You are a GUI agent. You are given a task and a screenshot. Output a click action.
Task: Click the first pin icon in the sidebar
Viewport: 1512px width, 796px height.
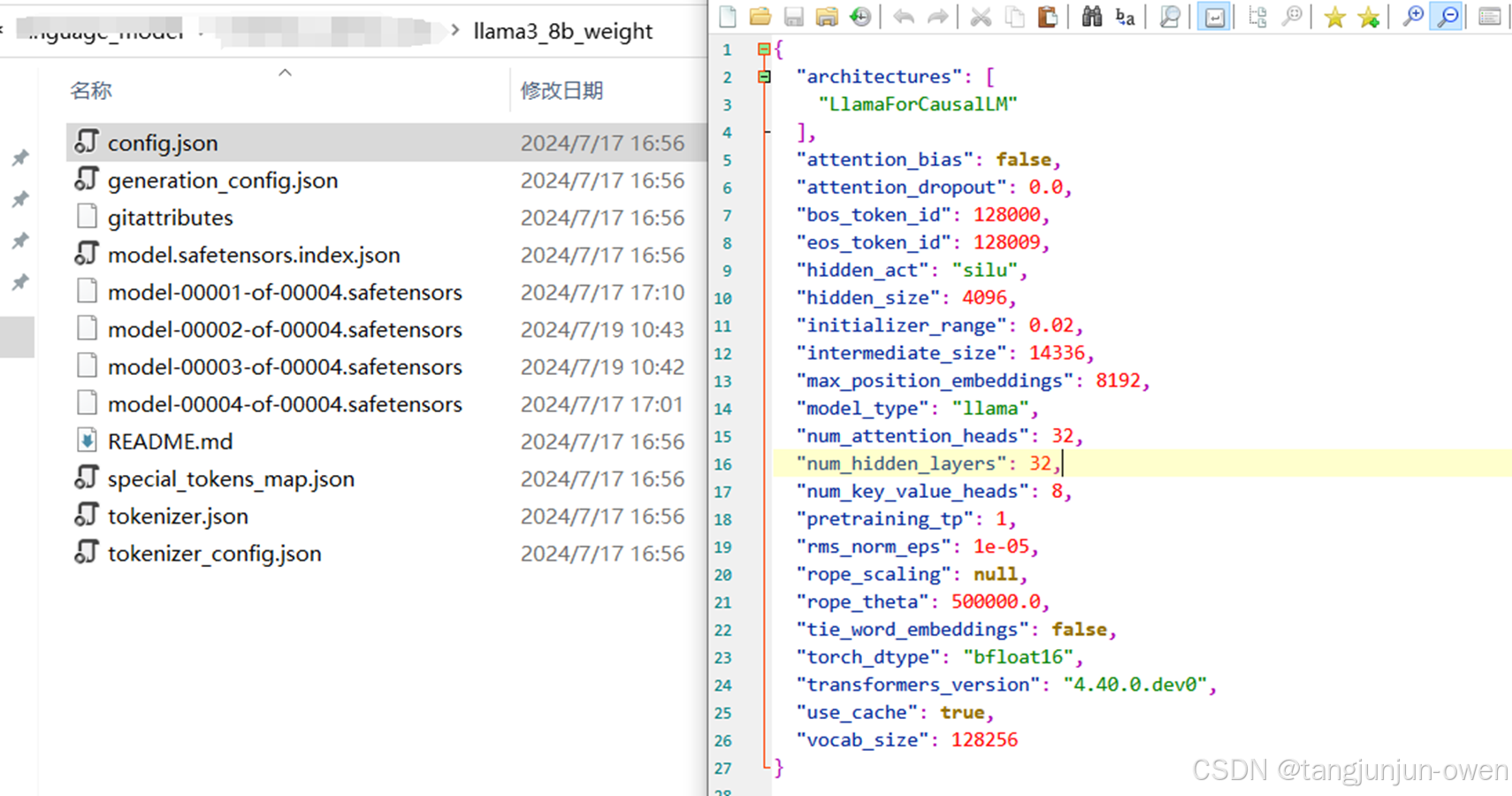coord(19,158)
